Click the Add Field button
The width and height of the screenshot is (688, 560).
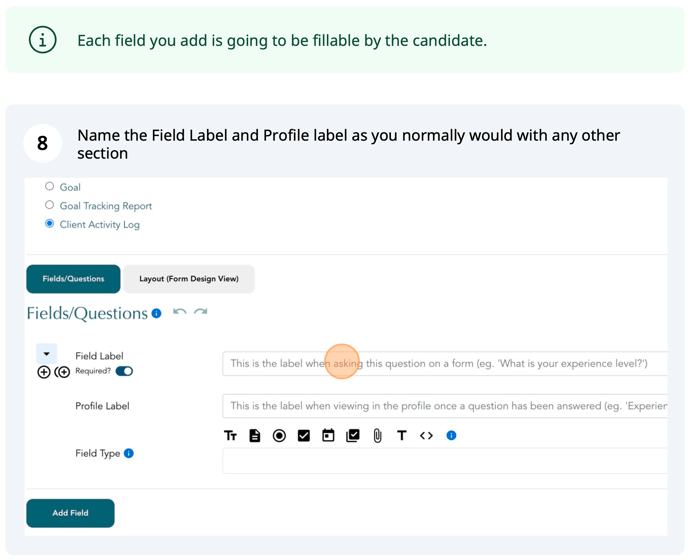[x=70, y=513]
